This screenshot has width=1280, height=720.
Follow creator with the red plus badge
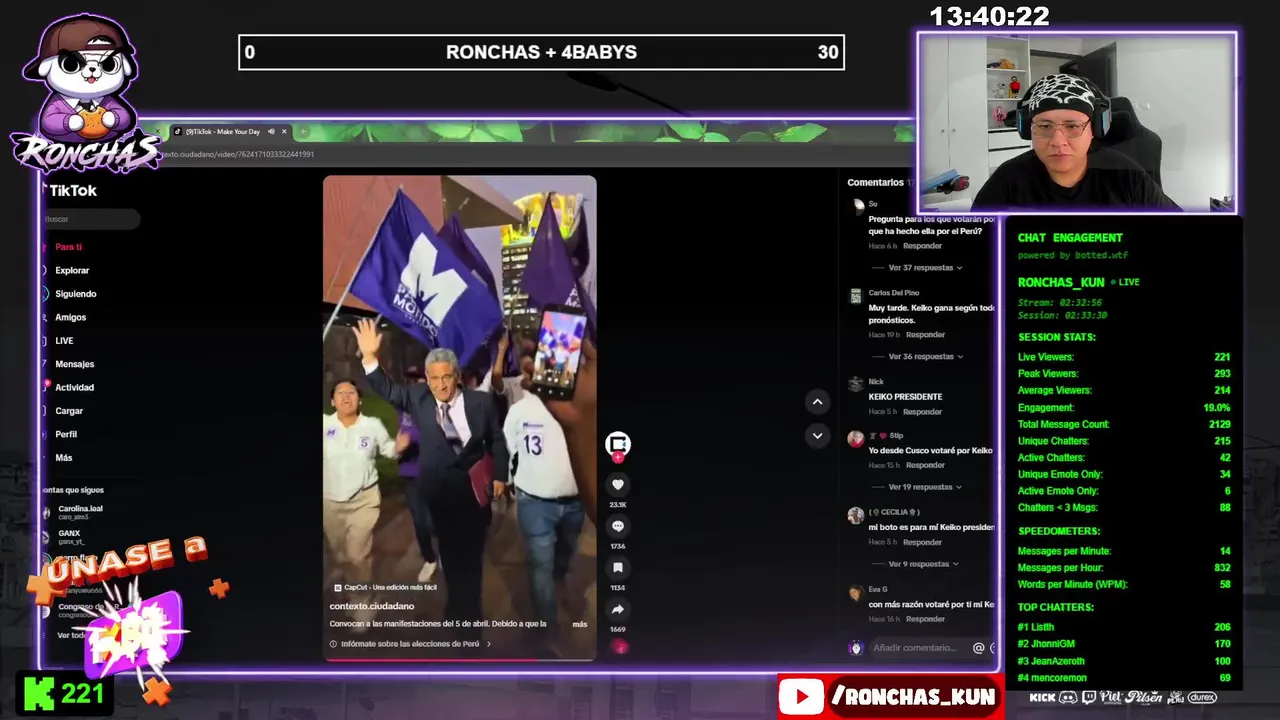coord(618,457)
